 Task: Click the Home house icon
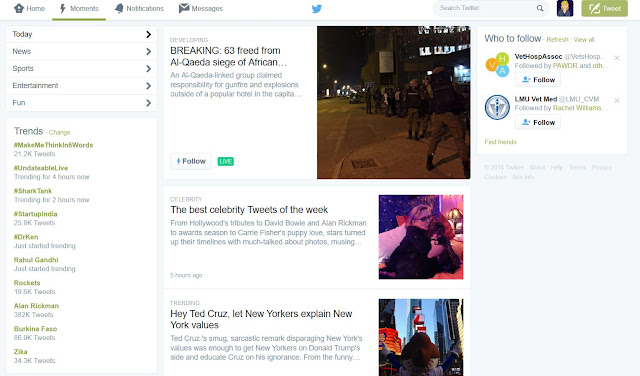(19, 8)
